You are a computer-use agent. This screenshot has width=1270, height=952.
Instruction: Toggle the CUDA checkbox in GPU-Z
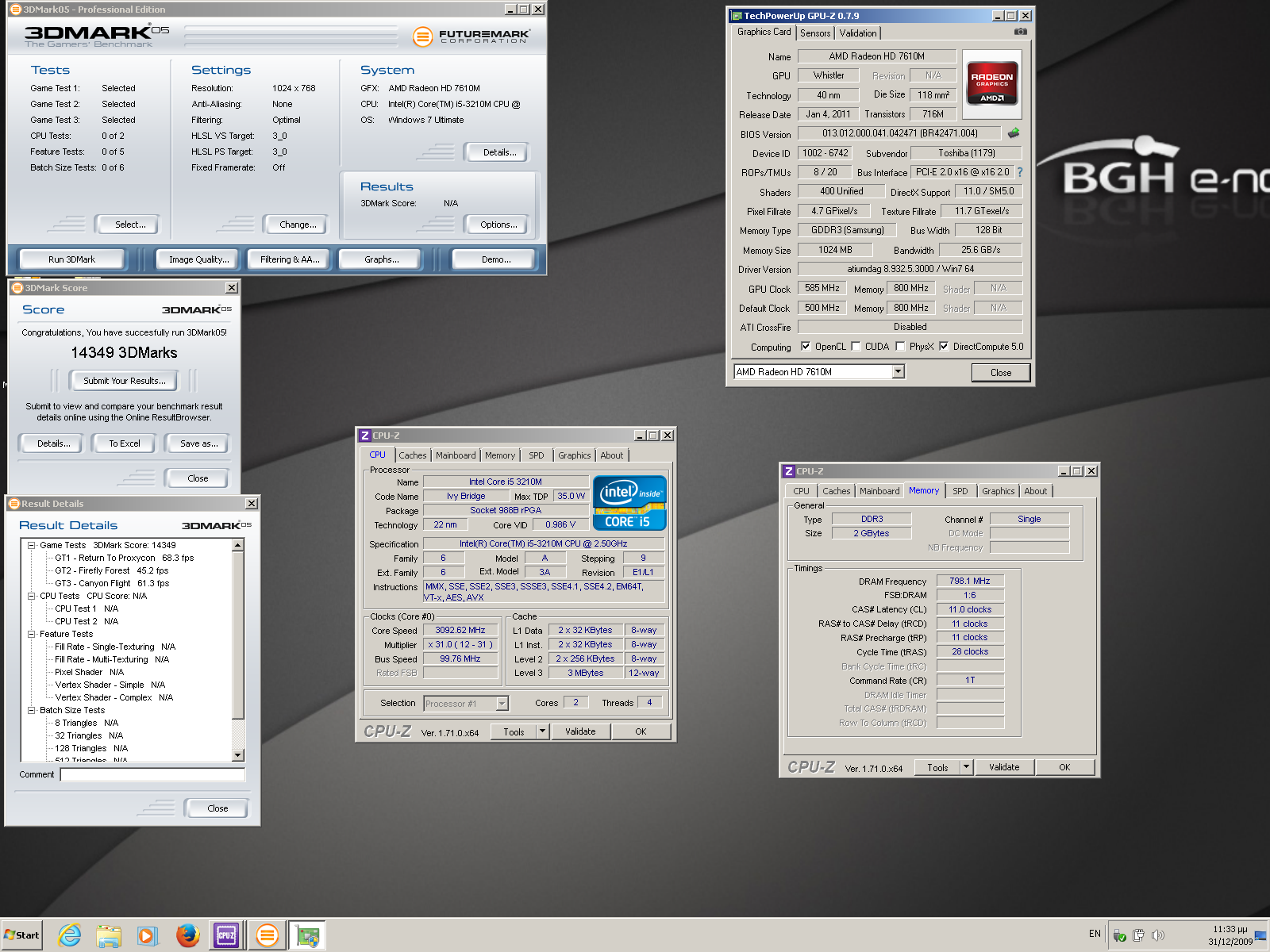tap(856, 346)
